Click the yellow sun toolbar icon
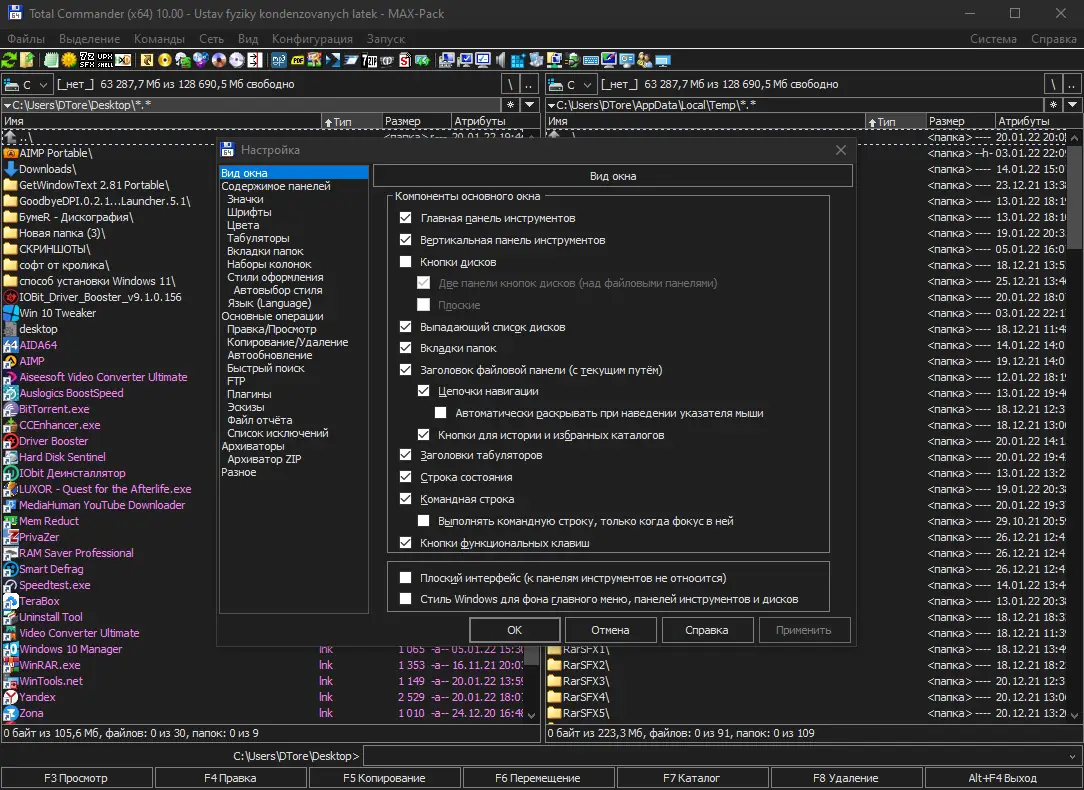The width and height of the screenshot is (1084, 790). pos(69,60)
